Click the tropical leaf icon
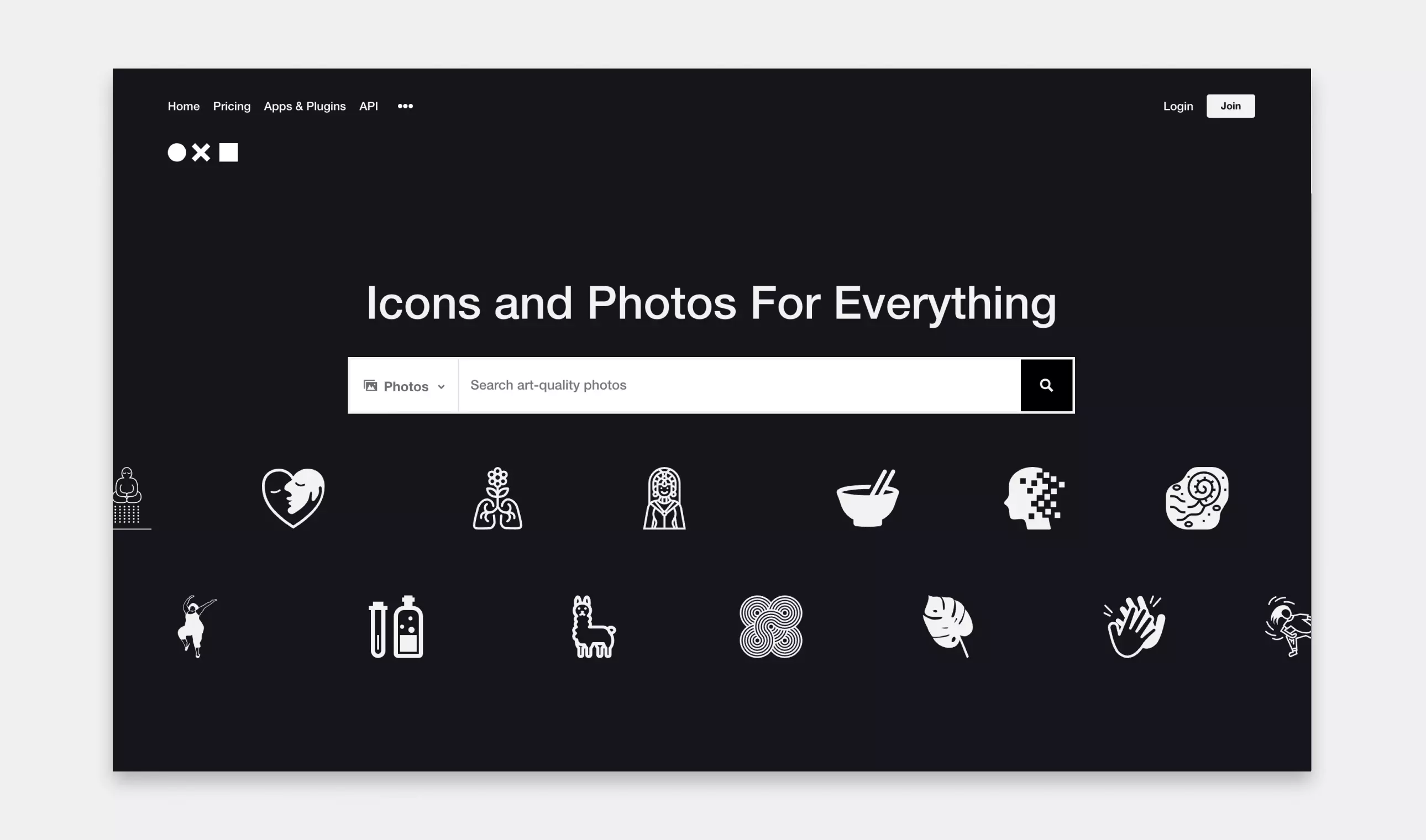Viewport: 1426px width, 840px height. click(x=949, y=626)
